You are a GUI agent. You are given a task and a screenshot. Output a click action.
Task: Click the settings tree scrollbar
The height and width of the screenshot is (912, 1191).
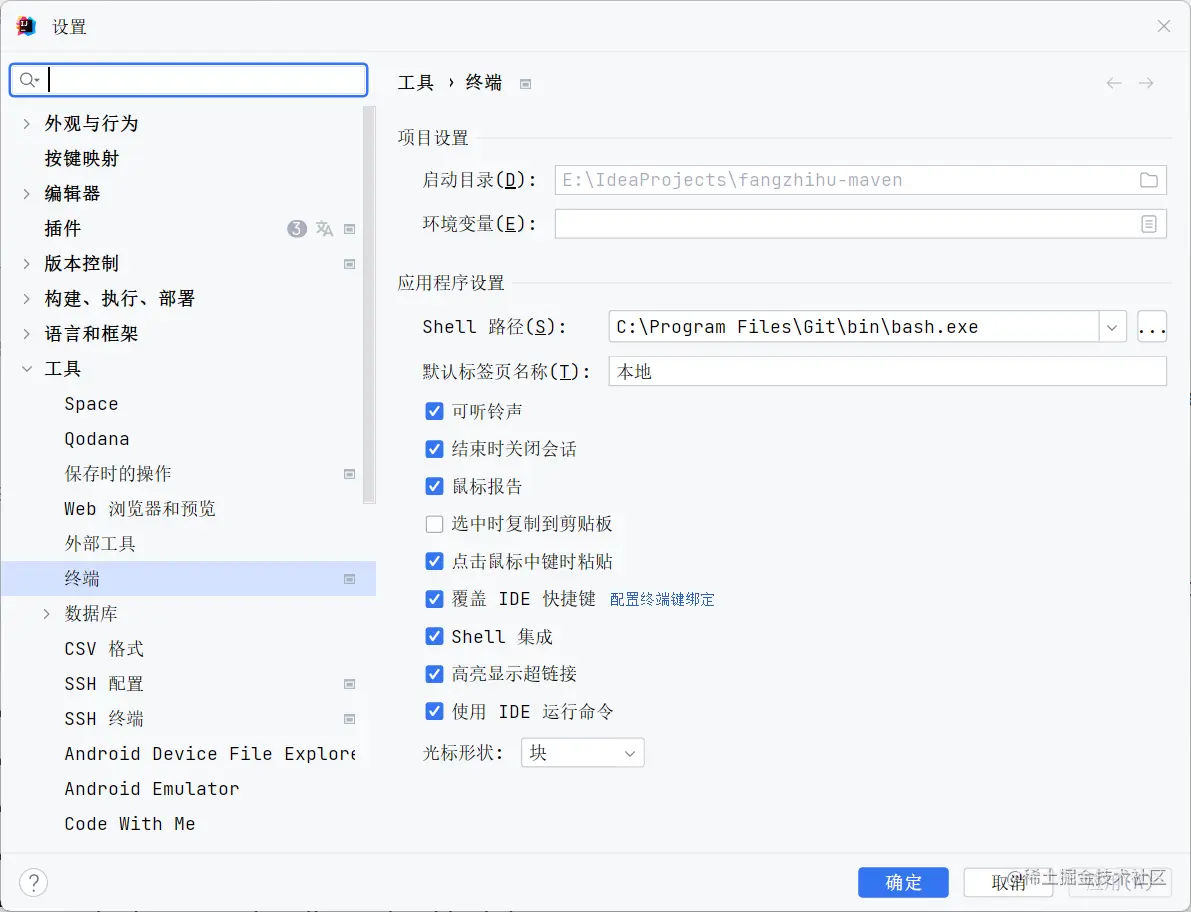click(x=370, y=305)
